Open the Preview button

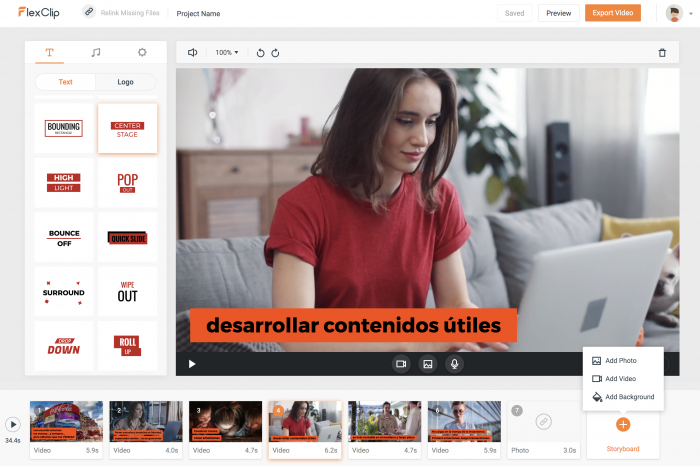558,13
